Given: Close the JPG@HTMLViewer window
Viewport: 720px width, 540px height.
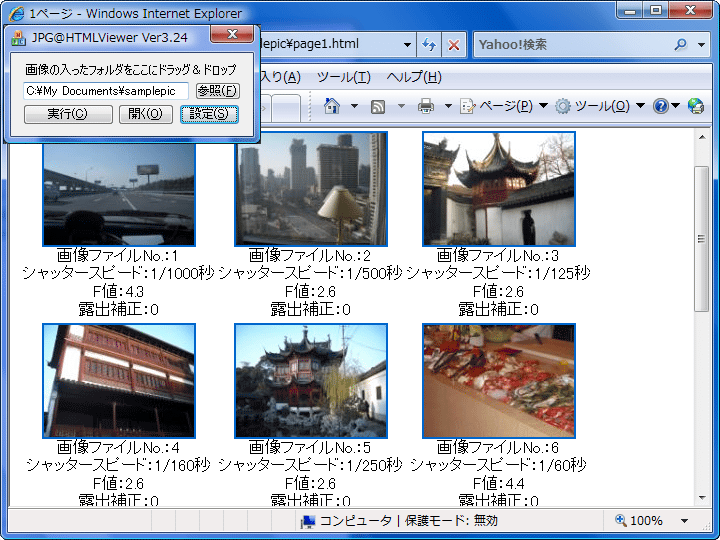Looking at the screenshot, I should (232, 34).
